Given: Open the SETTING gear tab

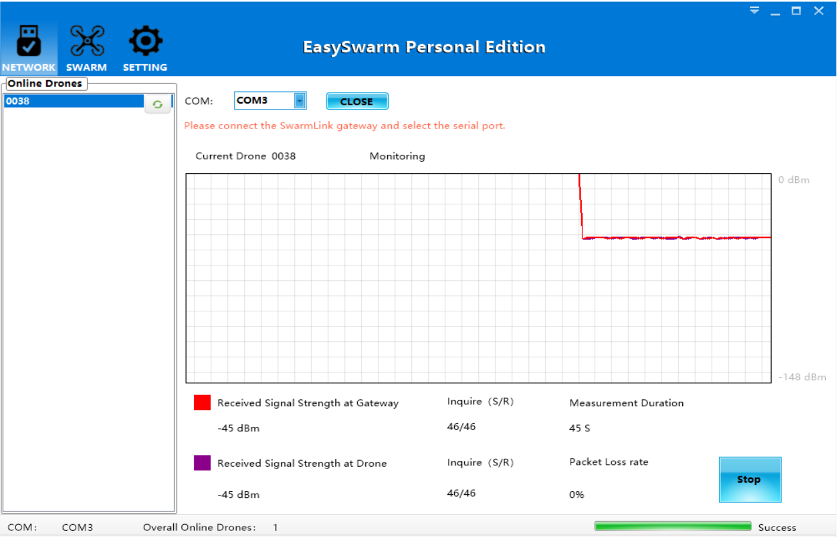Looking at the screenshot, I should click(x=145, y=48).
